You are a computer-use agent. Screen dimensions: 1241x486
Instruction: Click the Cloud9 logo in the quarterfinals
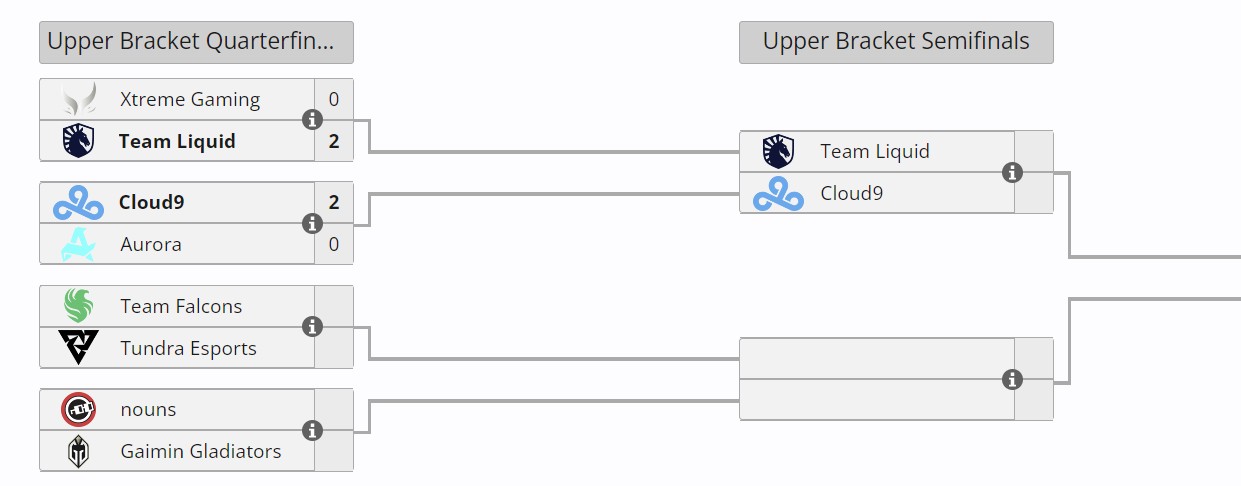pos(78,203)
